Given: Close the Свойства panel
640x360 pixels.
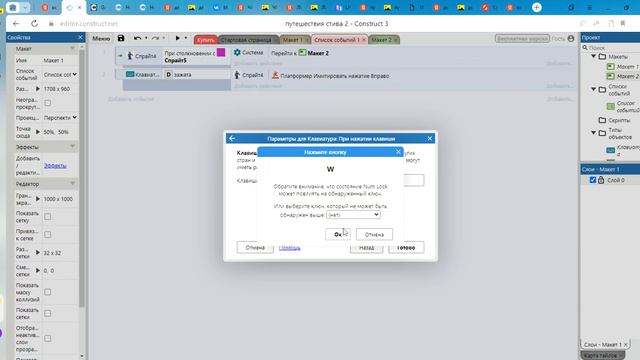Looking at the screenshot, I should [x=80, y=37].
